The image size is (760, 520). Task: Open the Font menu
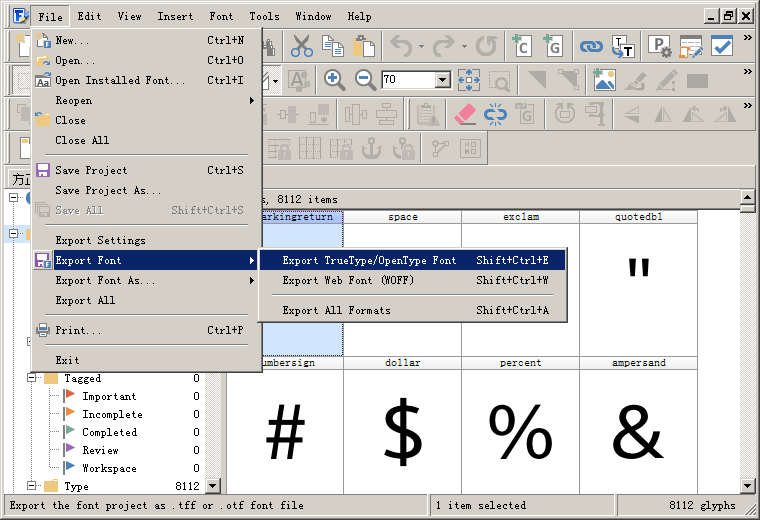221,16
